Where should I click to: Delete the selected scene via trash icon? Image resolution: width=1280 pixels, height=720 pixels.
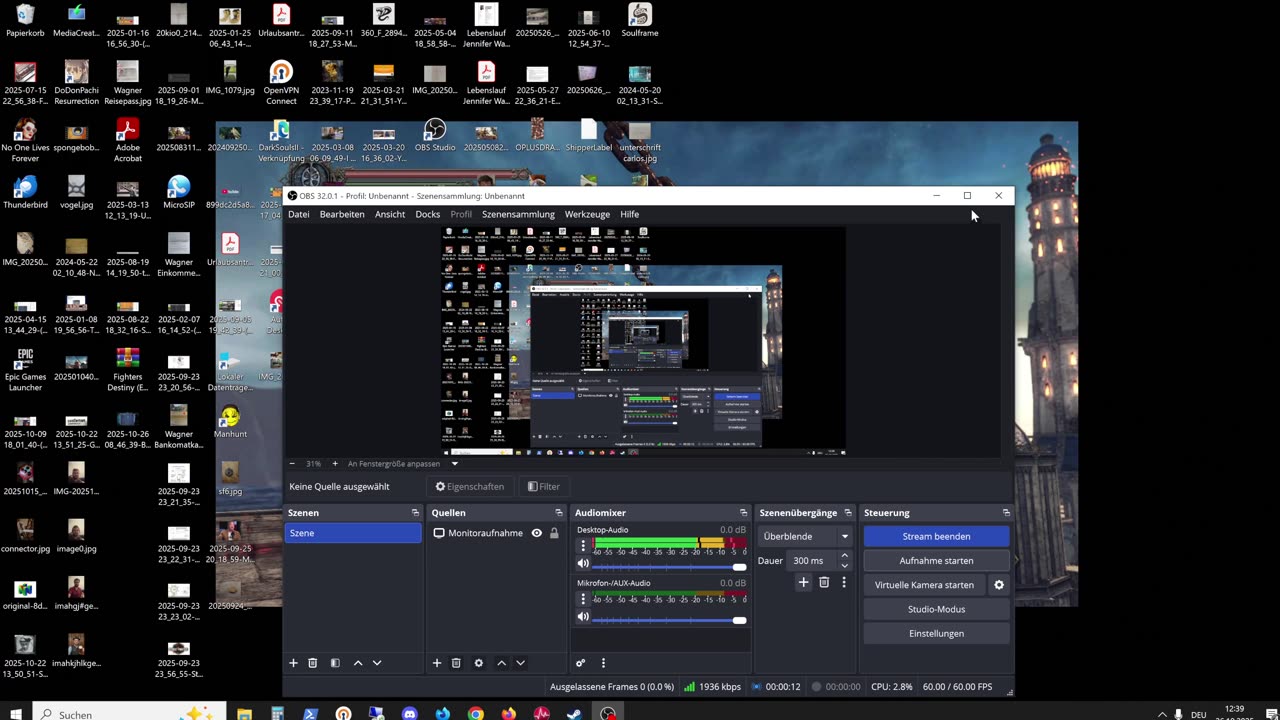click(312, 663)
